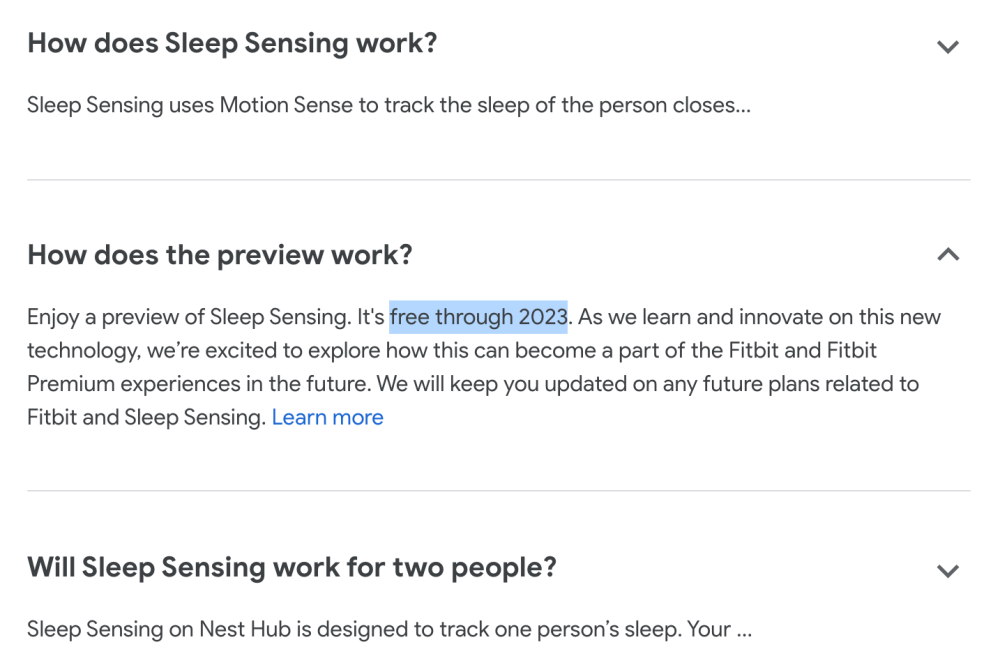1000x672 pixels.
Task: Click the "How does Sleep Sensing work?" heading
Action: point(232,44)
